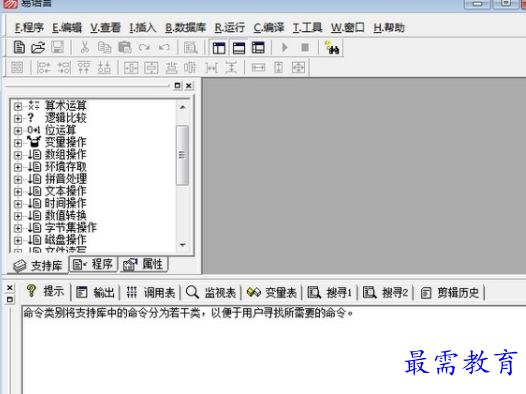This screenshot has width=526, height=394.
Task: Toggle the bottom status panel layout icon
Action: (239, 48)
